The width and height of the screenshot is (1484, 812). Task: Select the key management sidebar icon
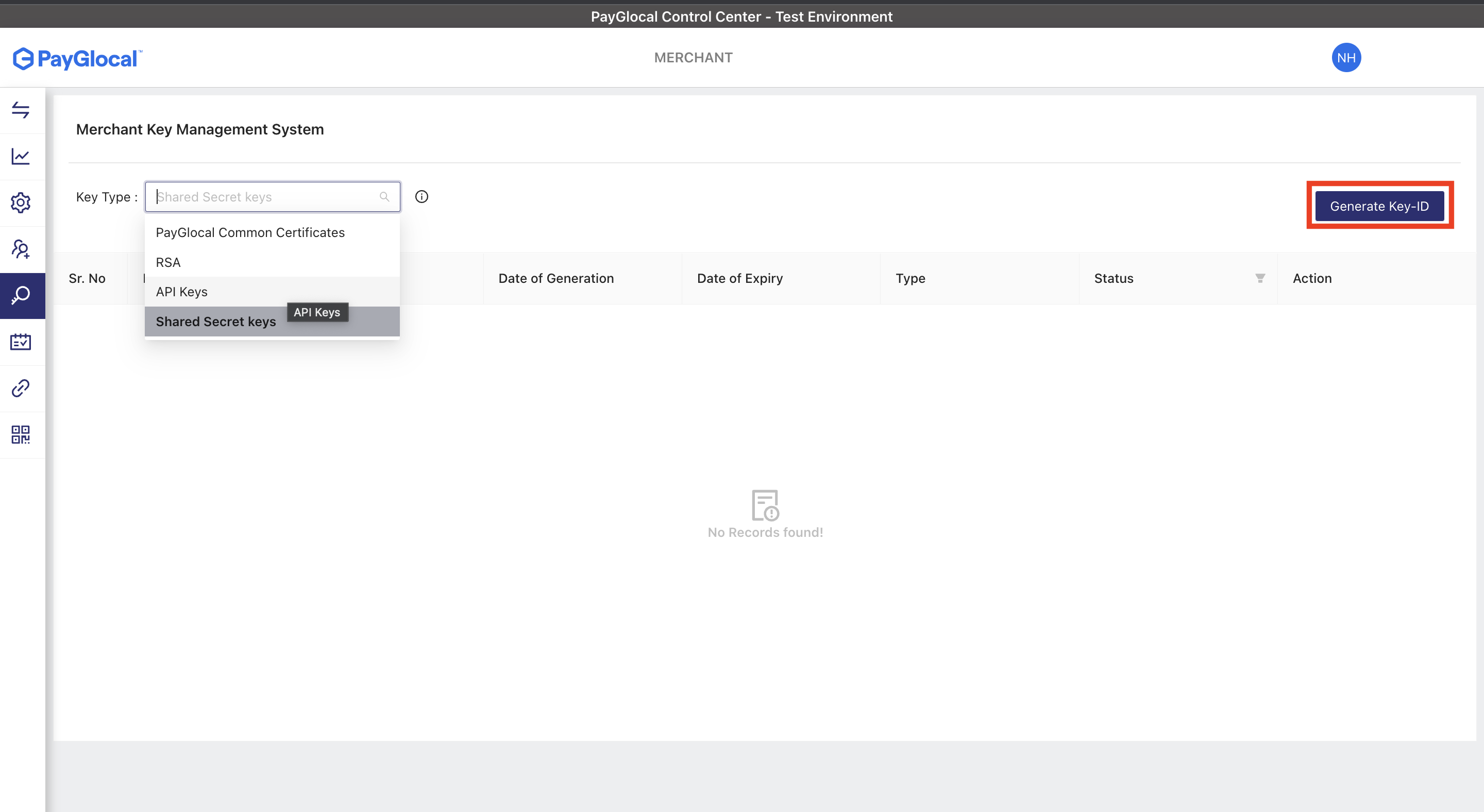pyautogui.click(x=21, y=295)
